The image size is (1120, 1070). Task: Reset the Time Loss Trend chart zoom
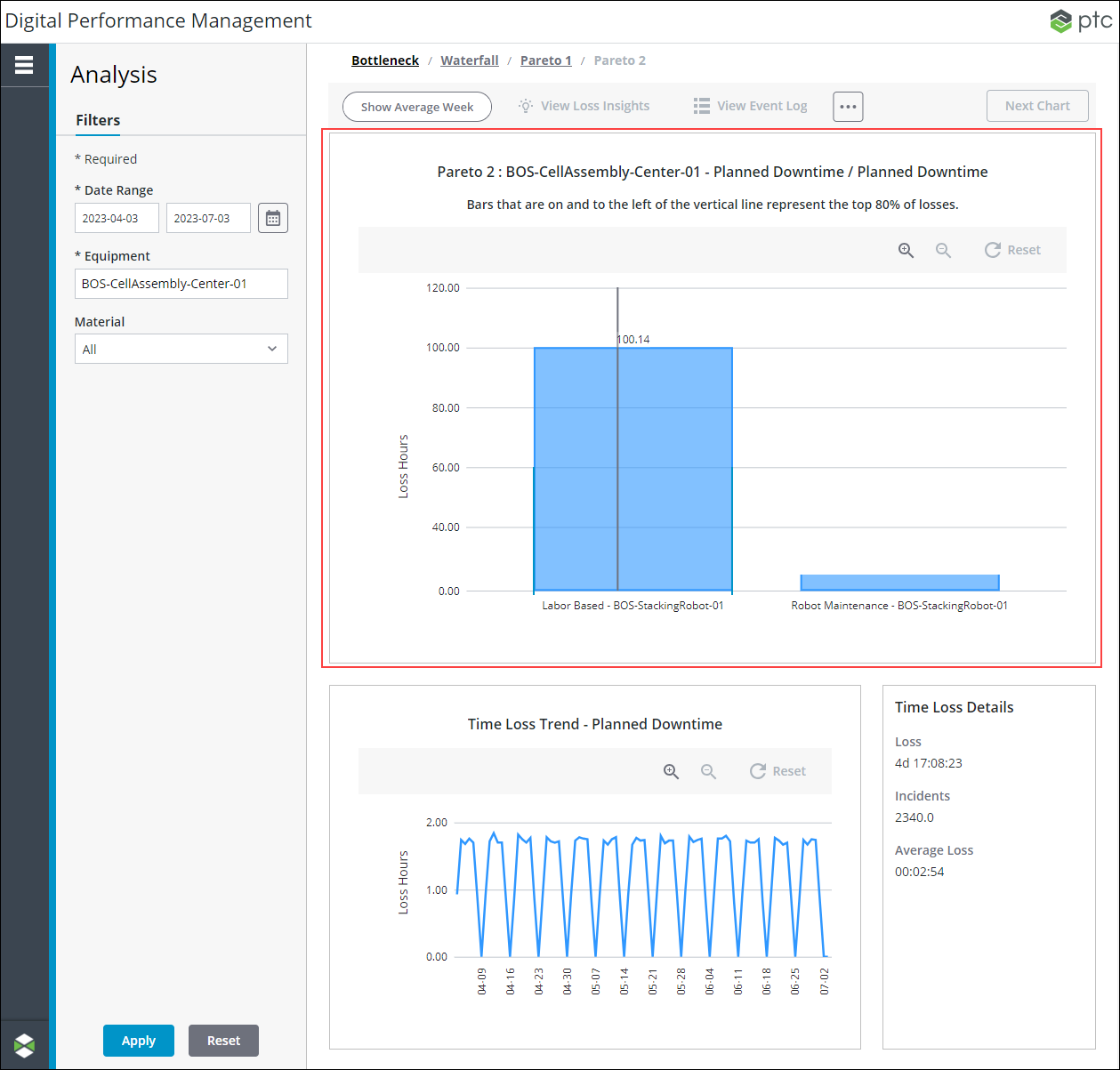778,771
